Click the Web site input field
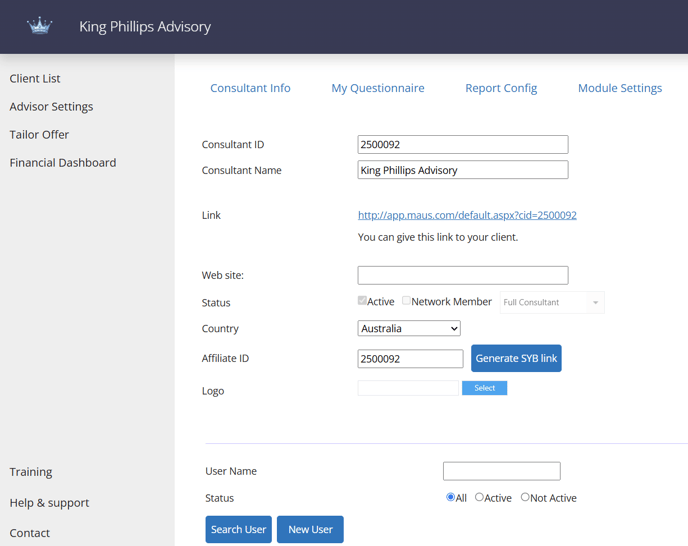The height and width of the screenshot is (546, 688). click(x=463, y=275)
